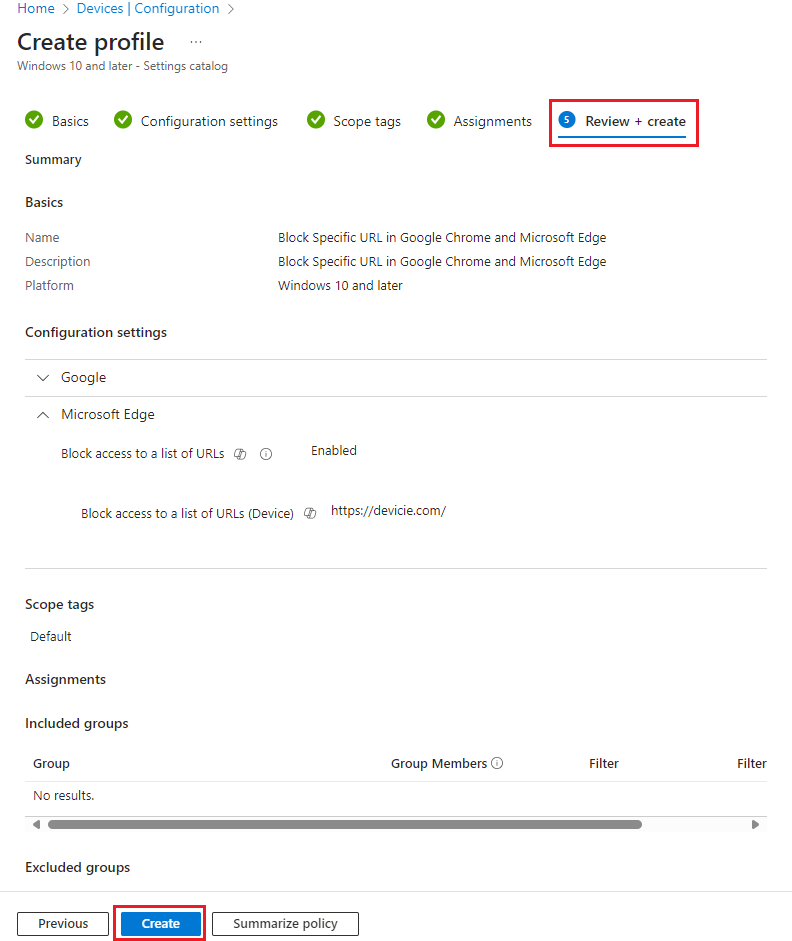Click right arrow of groups table scrollbar
792x941 pixels.
pos(756,825)
